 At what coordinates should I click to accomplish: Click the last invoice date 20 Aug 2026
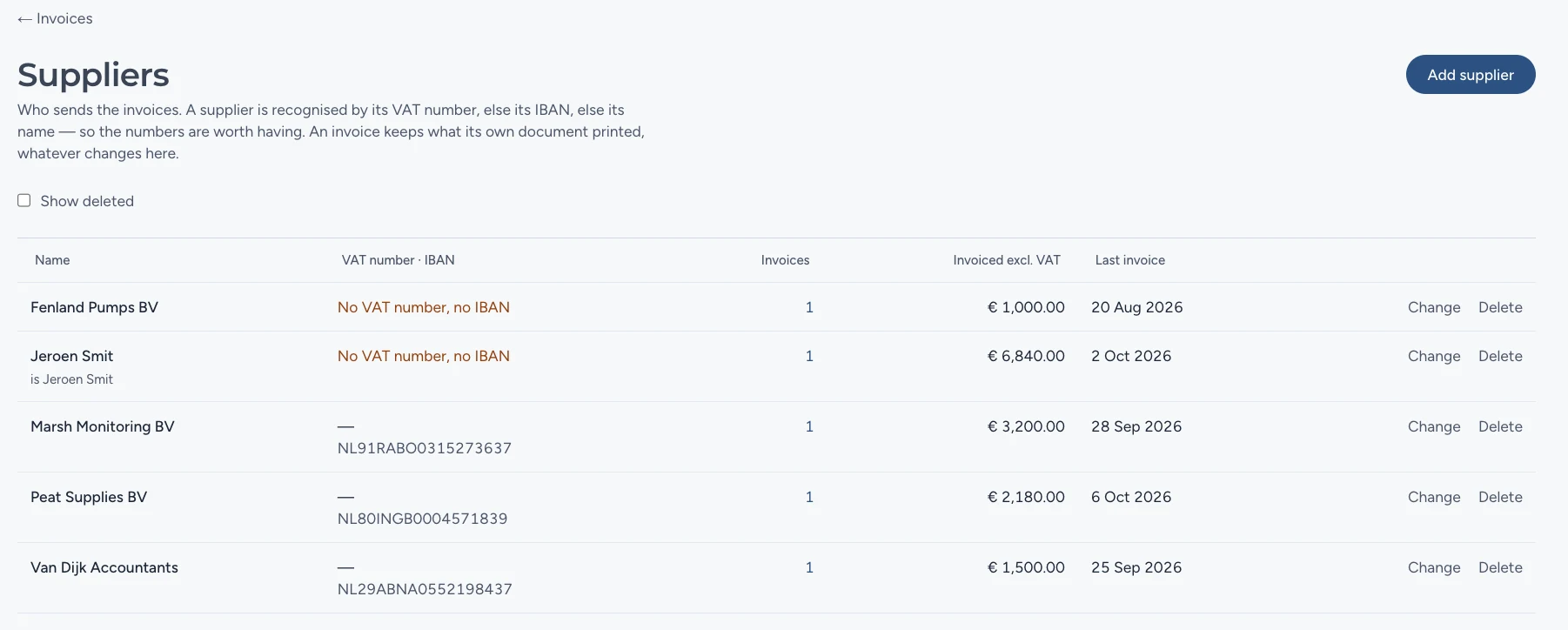(x=1137, y=307)
